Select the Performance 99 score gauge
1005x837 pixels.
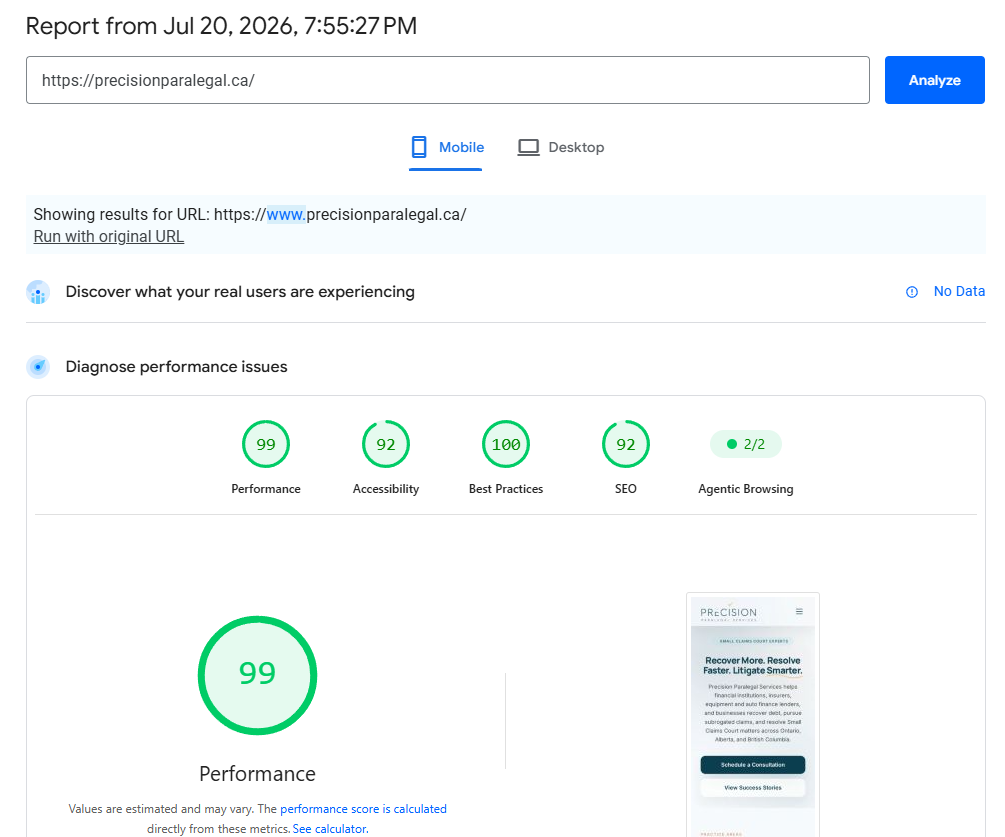pos(266,444)
